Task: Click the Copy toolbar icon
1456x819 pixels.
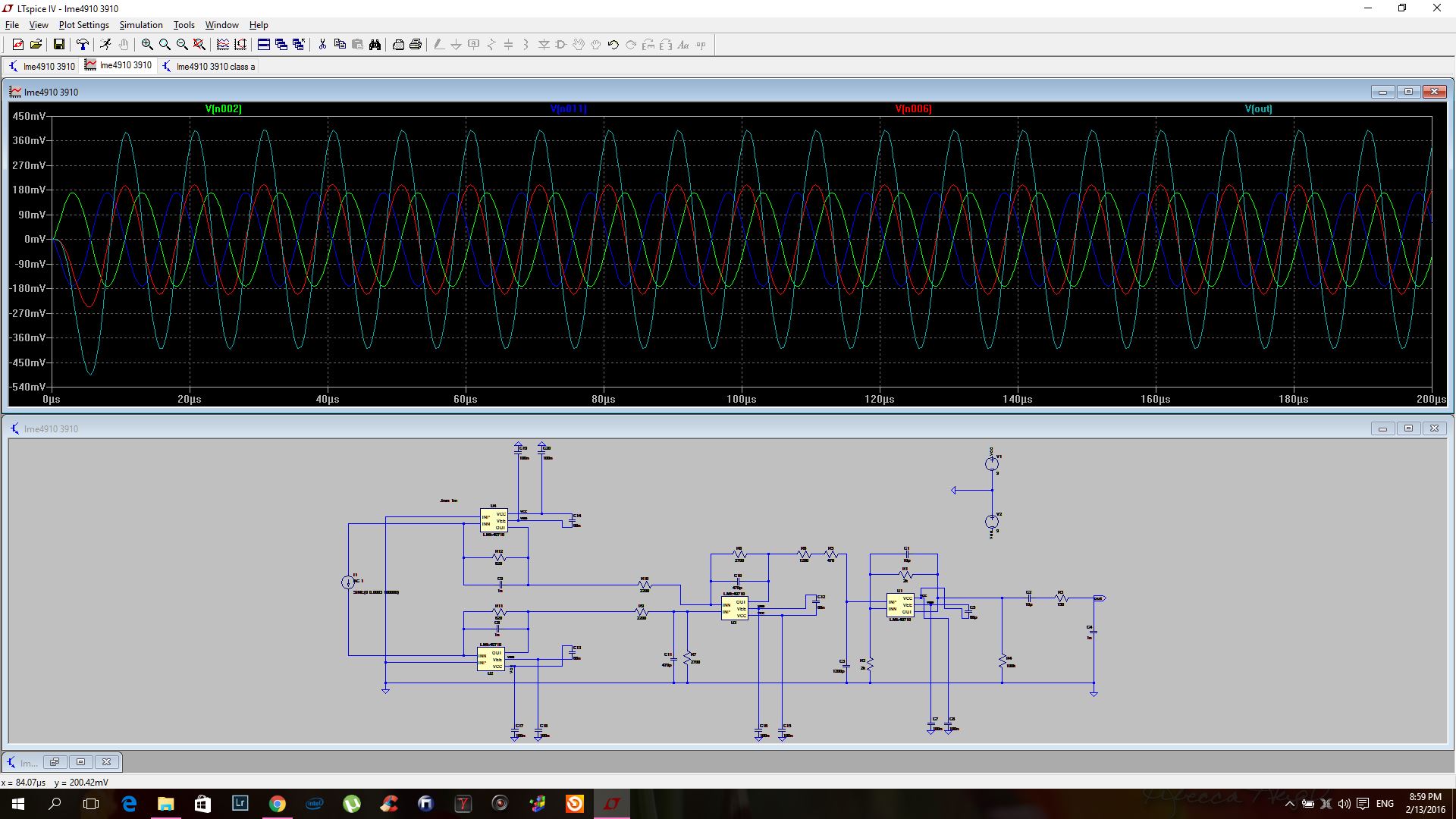Action: click(x=340, y=45)
